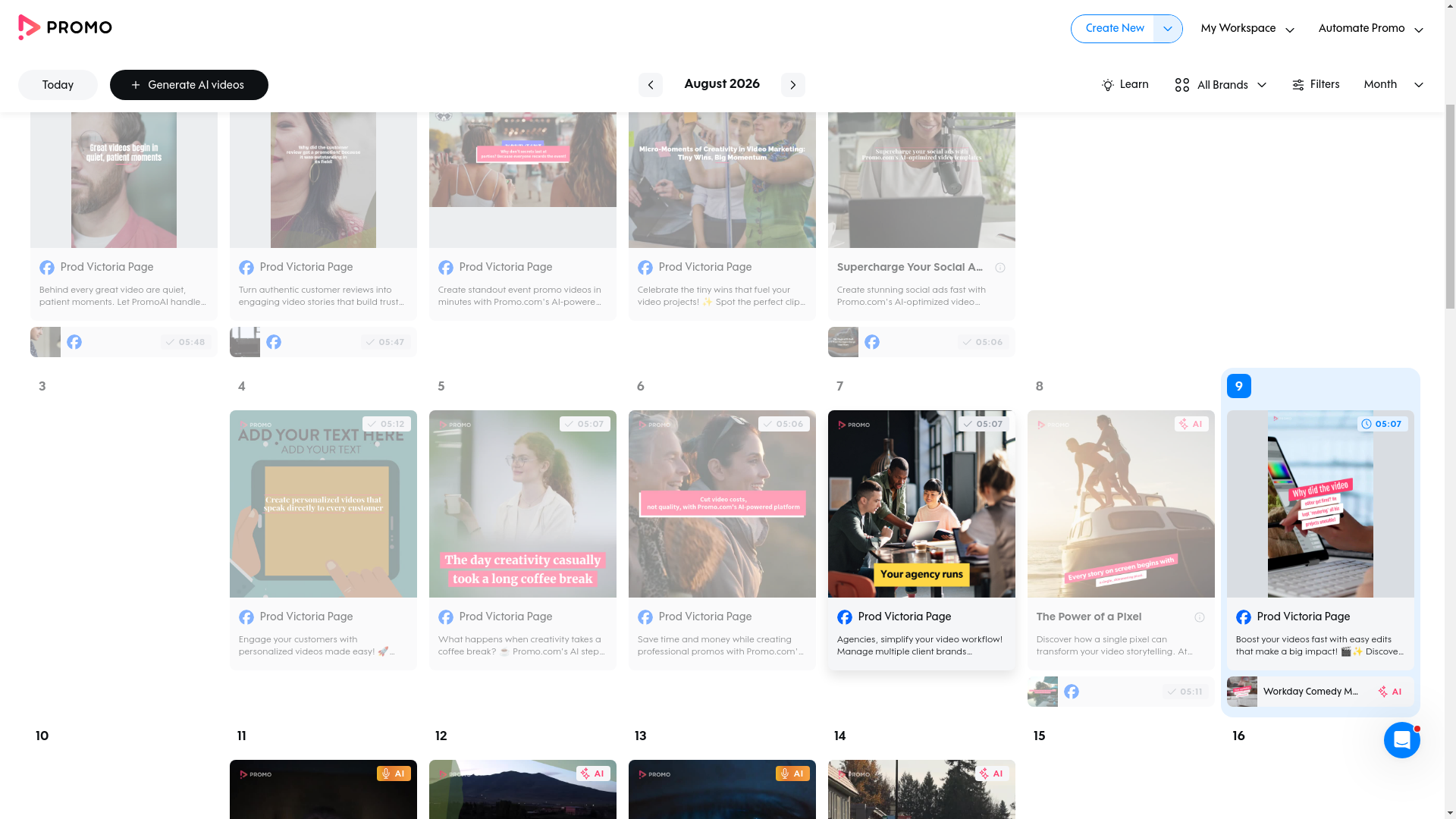Open the Filters panel
This screenshot has width=1456, height=819.
tap(1316, 85)
